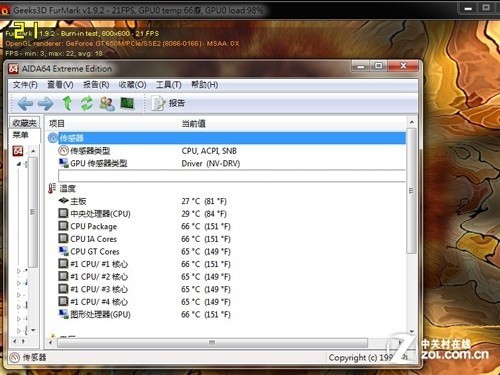This screenshot has width=500, height=375.
Task: Click the blue Back arrow in toolbar
Action: point(25,104)
